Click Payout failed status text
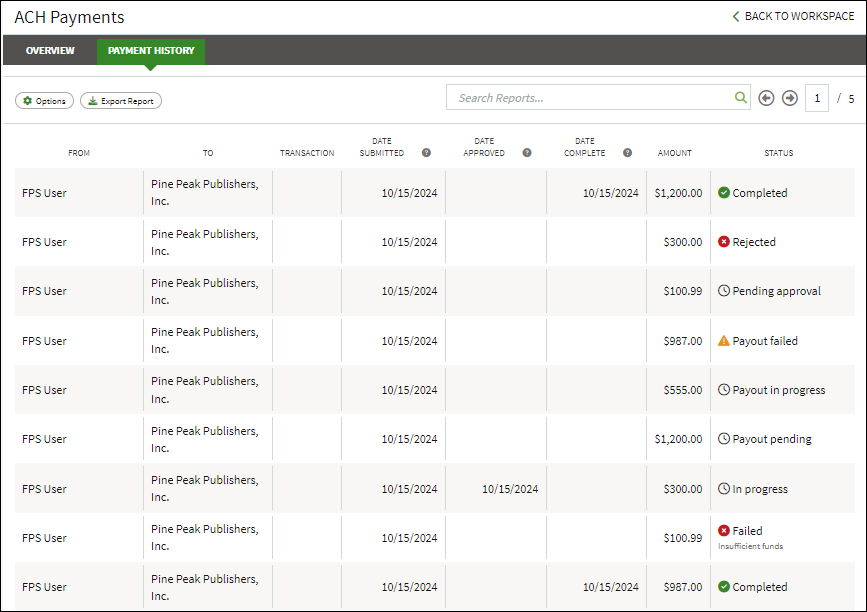The image size is (867, 612). 765,341
